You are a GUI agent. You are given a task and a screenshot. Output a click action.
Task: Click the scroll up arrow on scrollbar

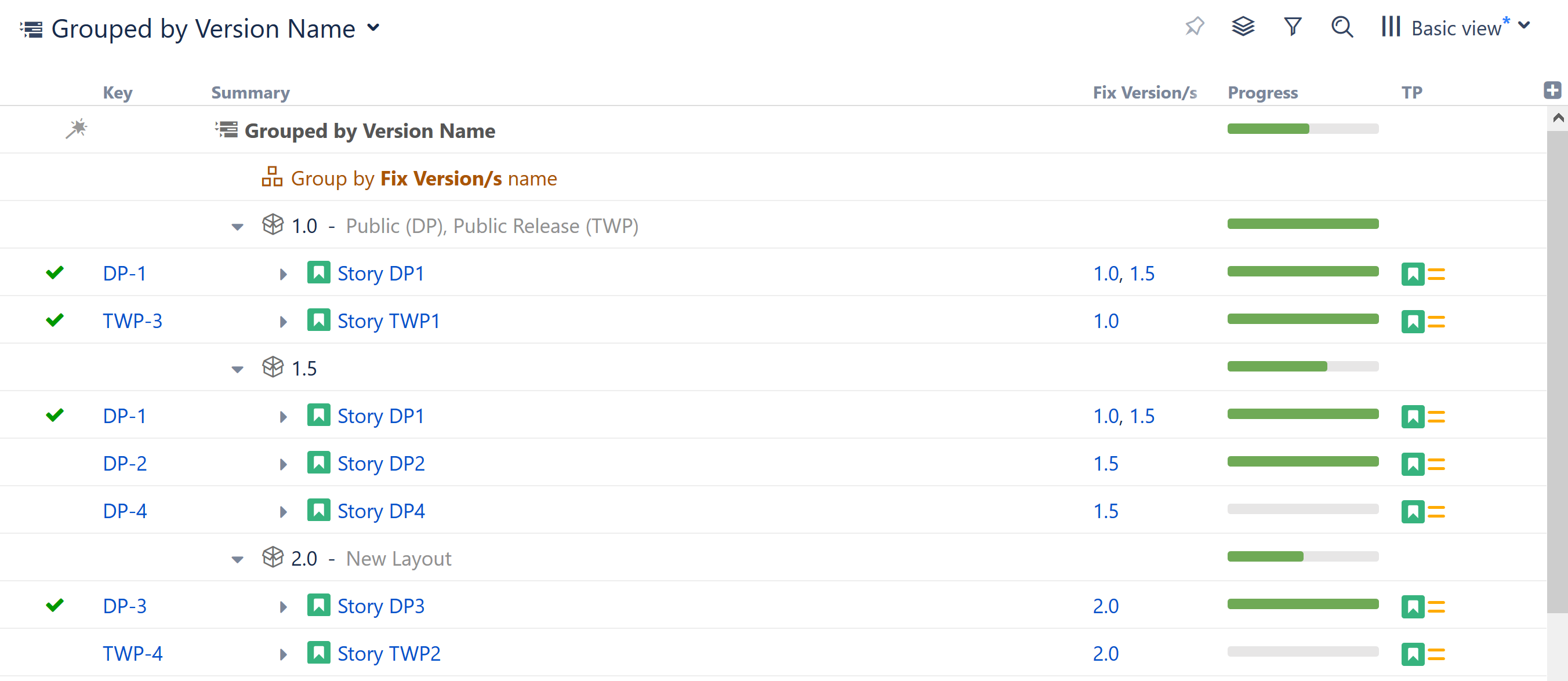pyautogui.click(x=1558, y=118)
